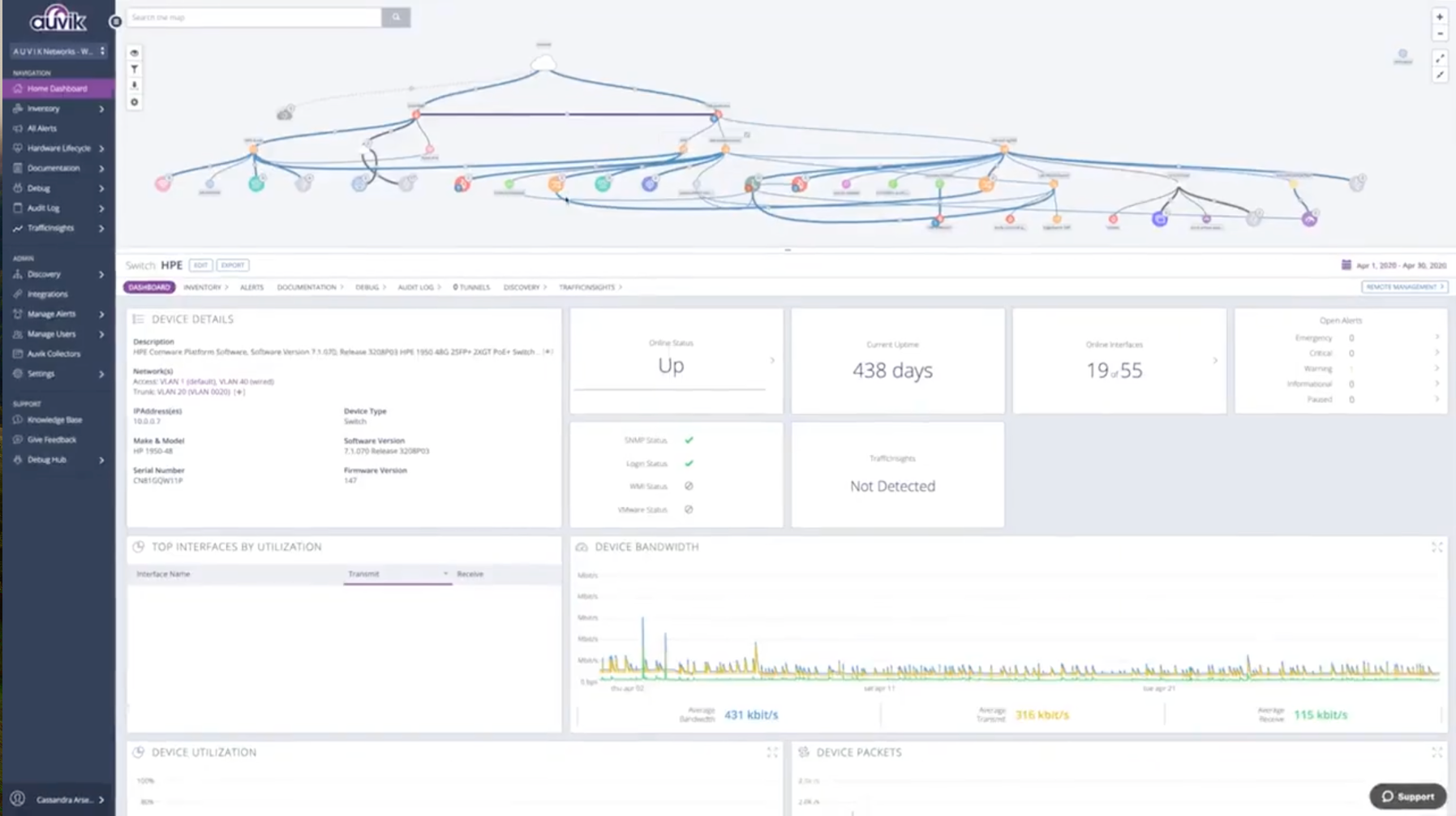Click in the Search the map field
Viewport: 1456px width, 816px height.
point(254,17)
